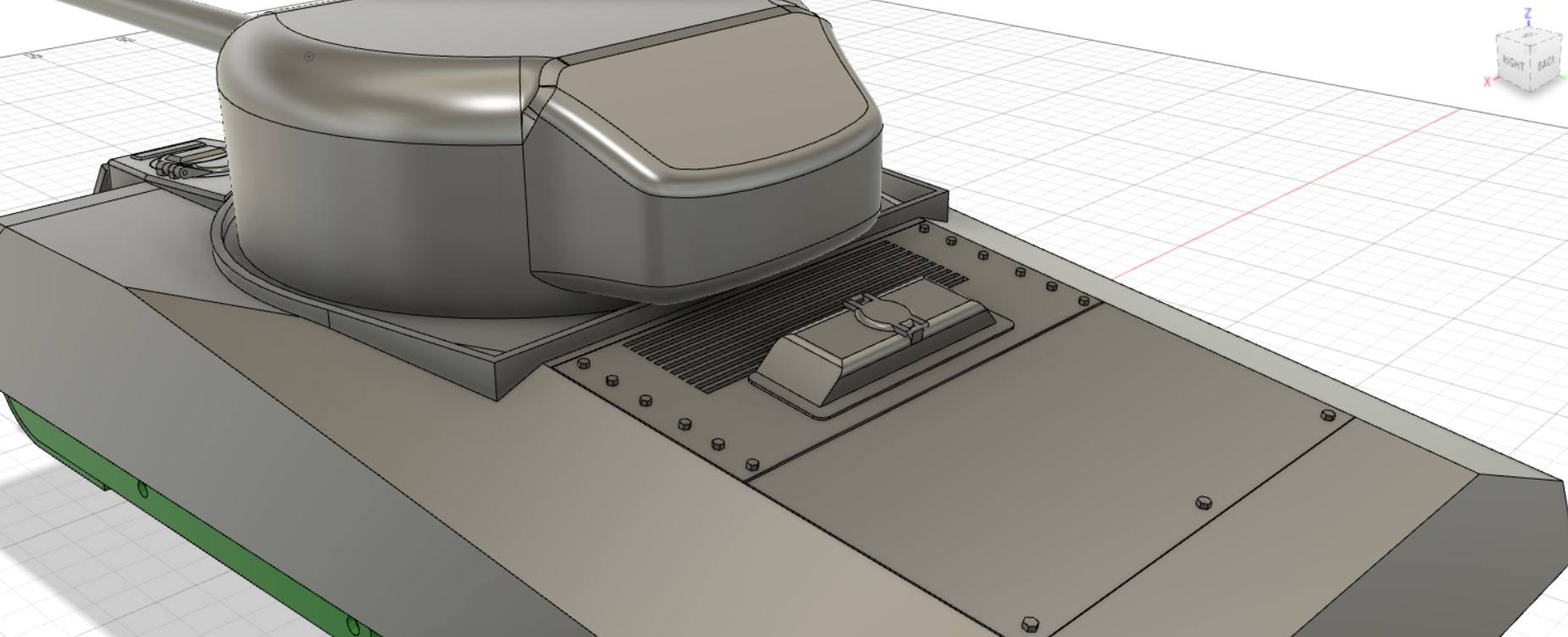Select the clamp latch on engine hatch

click(x=887, y=314)
